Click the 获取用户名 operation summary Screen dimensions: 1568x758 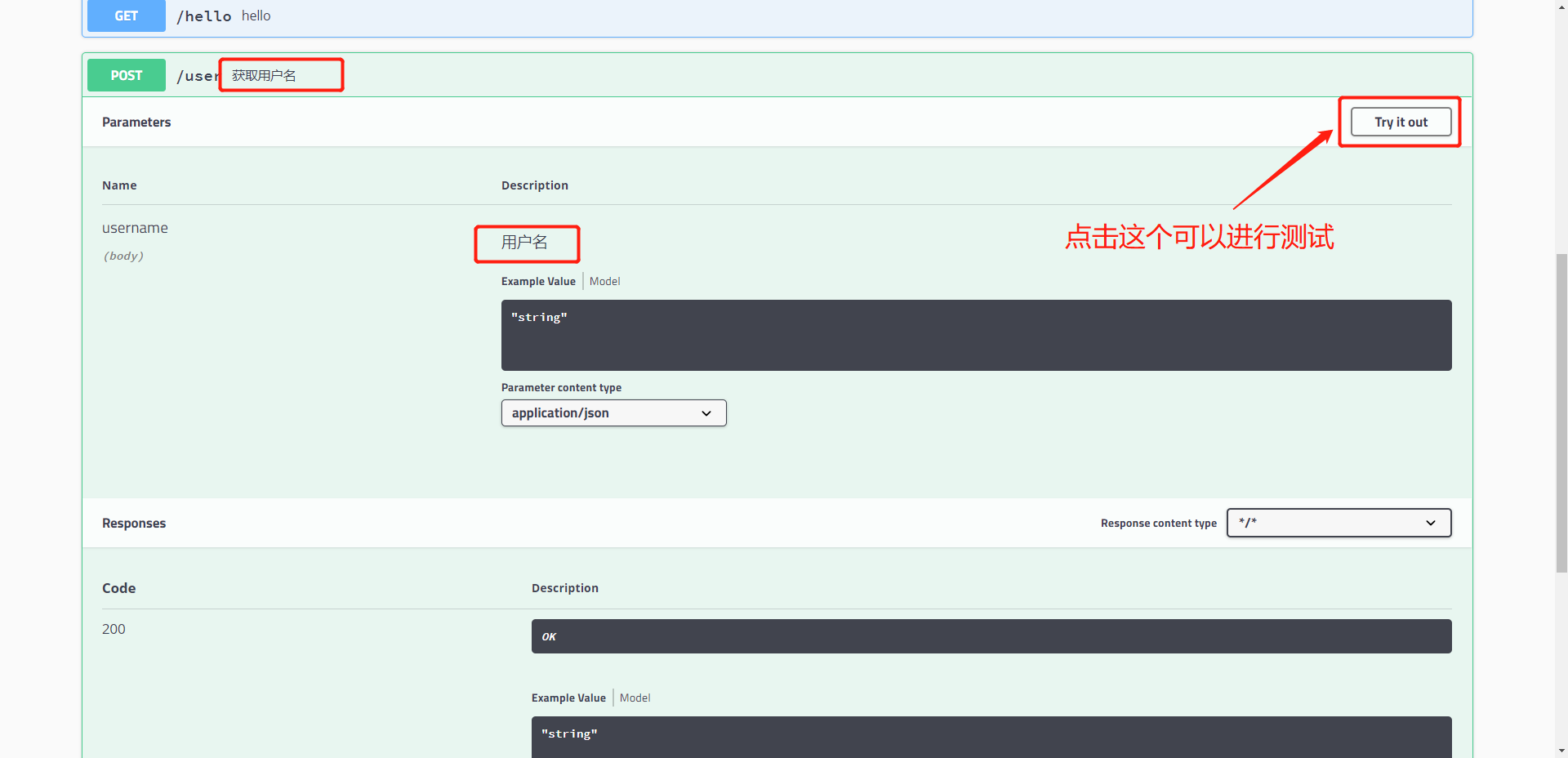[x=264, y=76]
